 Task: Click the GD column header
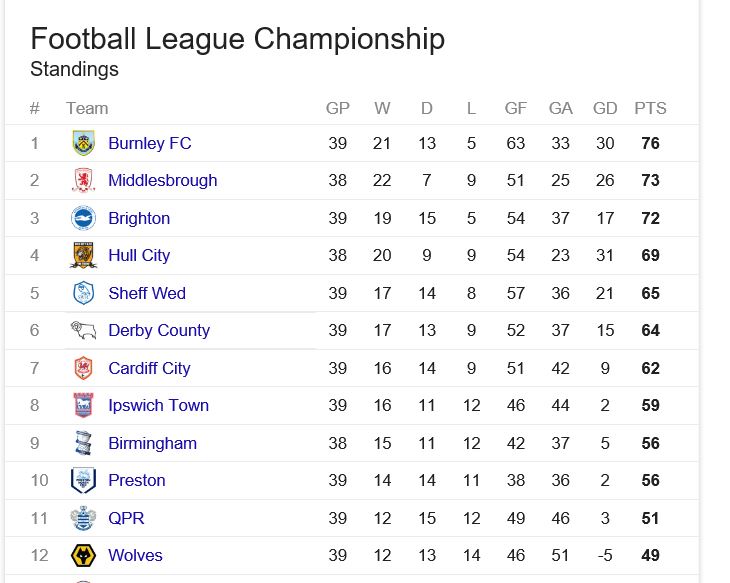[x=605, y=108]
